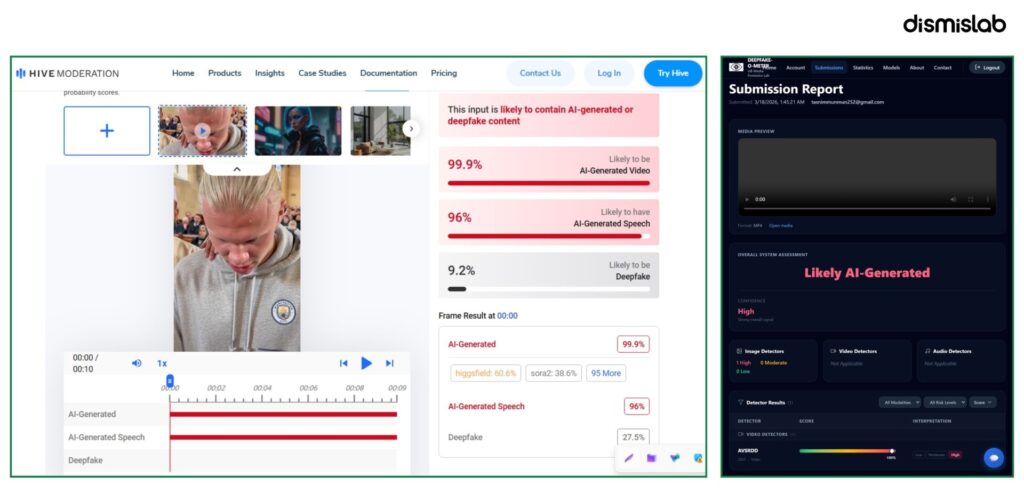Click the AI-Generated timeline red bar
This screenshot has height=494, width=1024.
pyautogui.click(x=283, y=414)
